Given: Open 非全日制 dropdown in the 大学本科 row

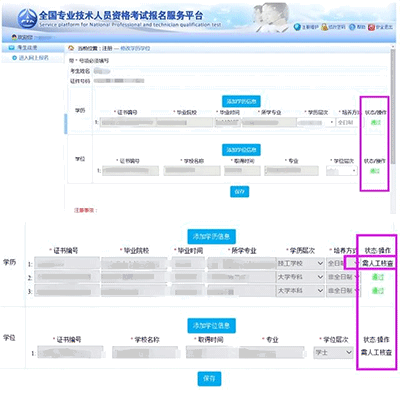Looking at the screenshot, I should coord(343,291).
